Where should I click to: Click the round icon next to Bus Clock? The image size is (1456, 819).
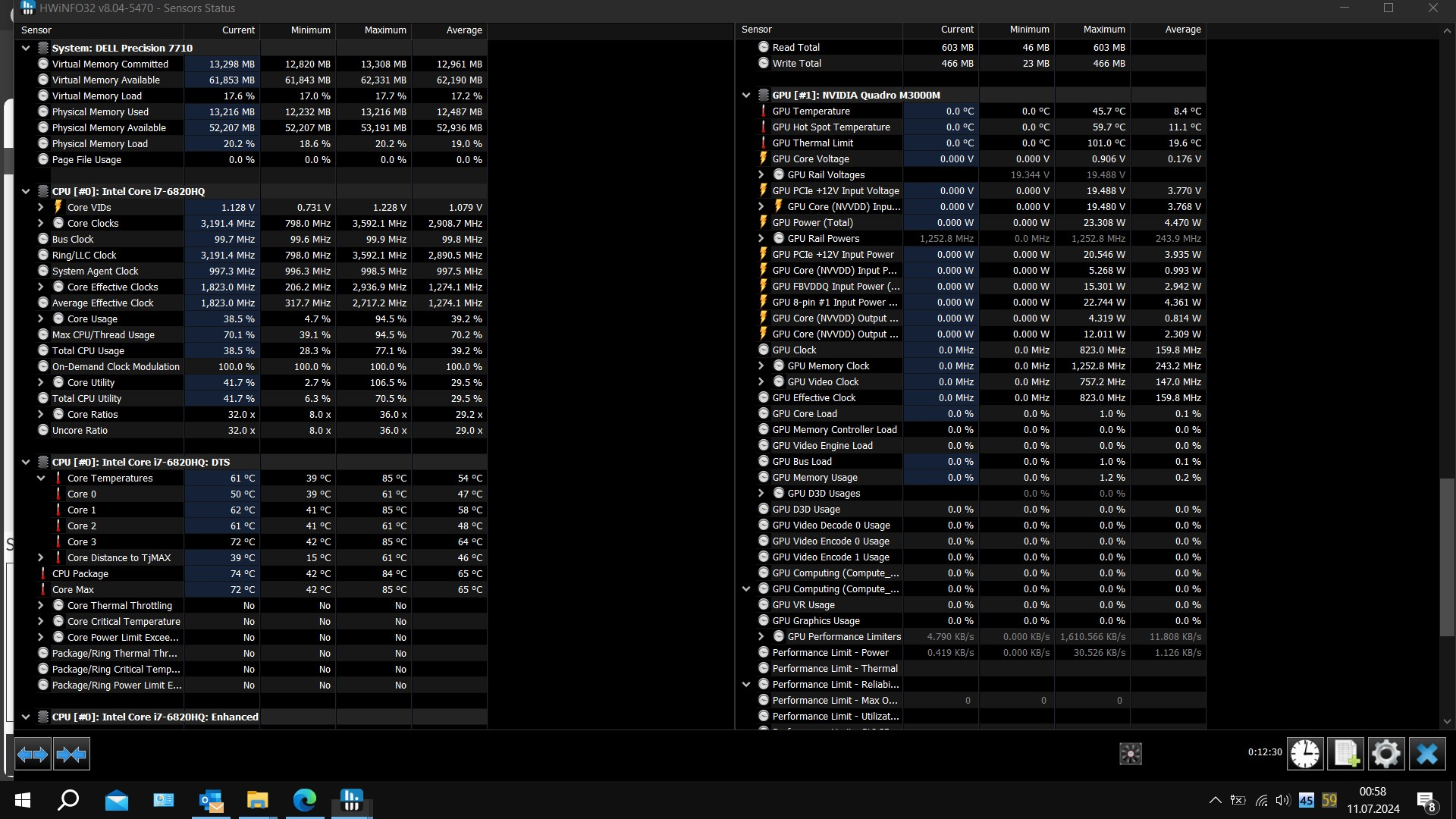point(43,239)
